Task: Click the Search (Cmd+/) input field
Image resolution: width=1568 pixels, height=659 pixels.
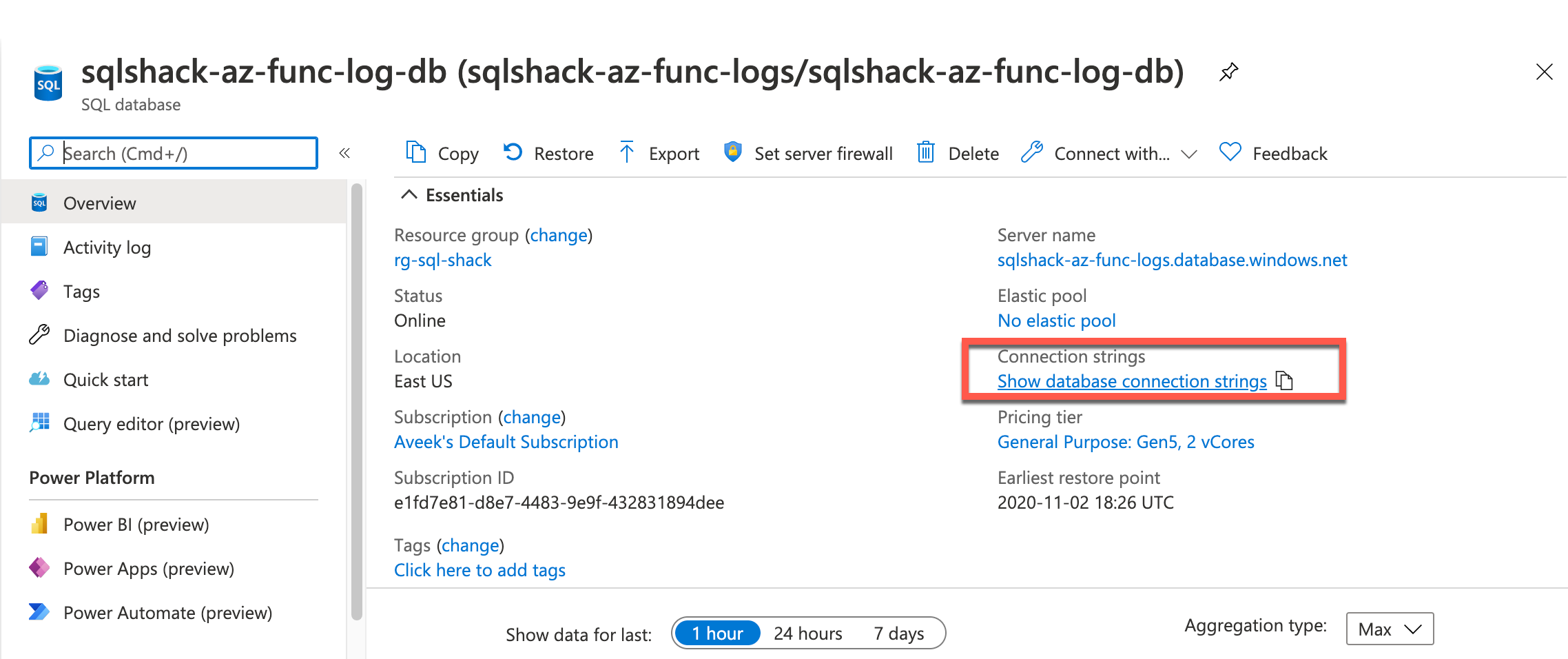Action: (x=179, y=153)
